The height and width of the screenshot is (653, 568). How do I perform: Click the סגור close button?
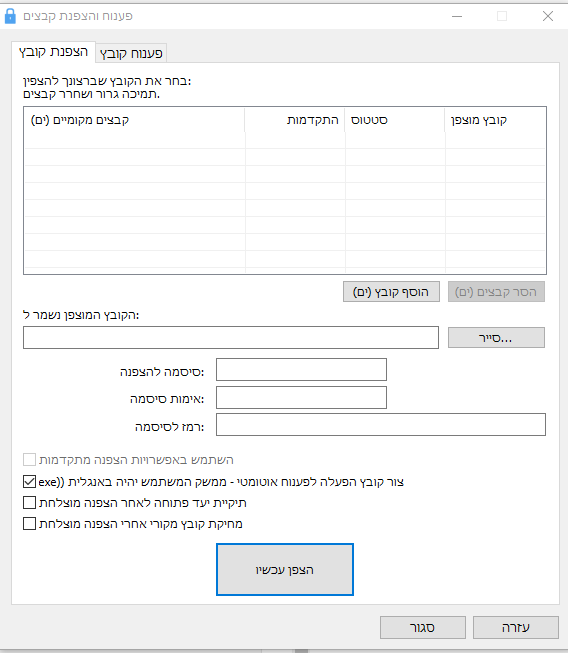click(423, 627)
